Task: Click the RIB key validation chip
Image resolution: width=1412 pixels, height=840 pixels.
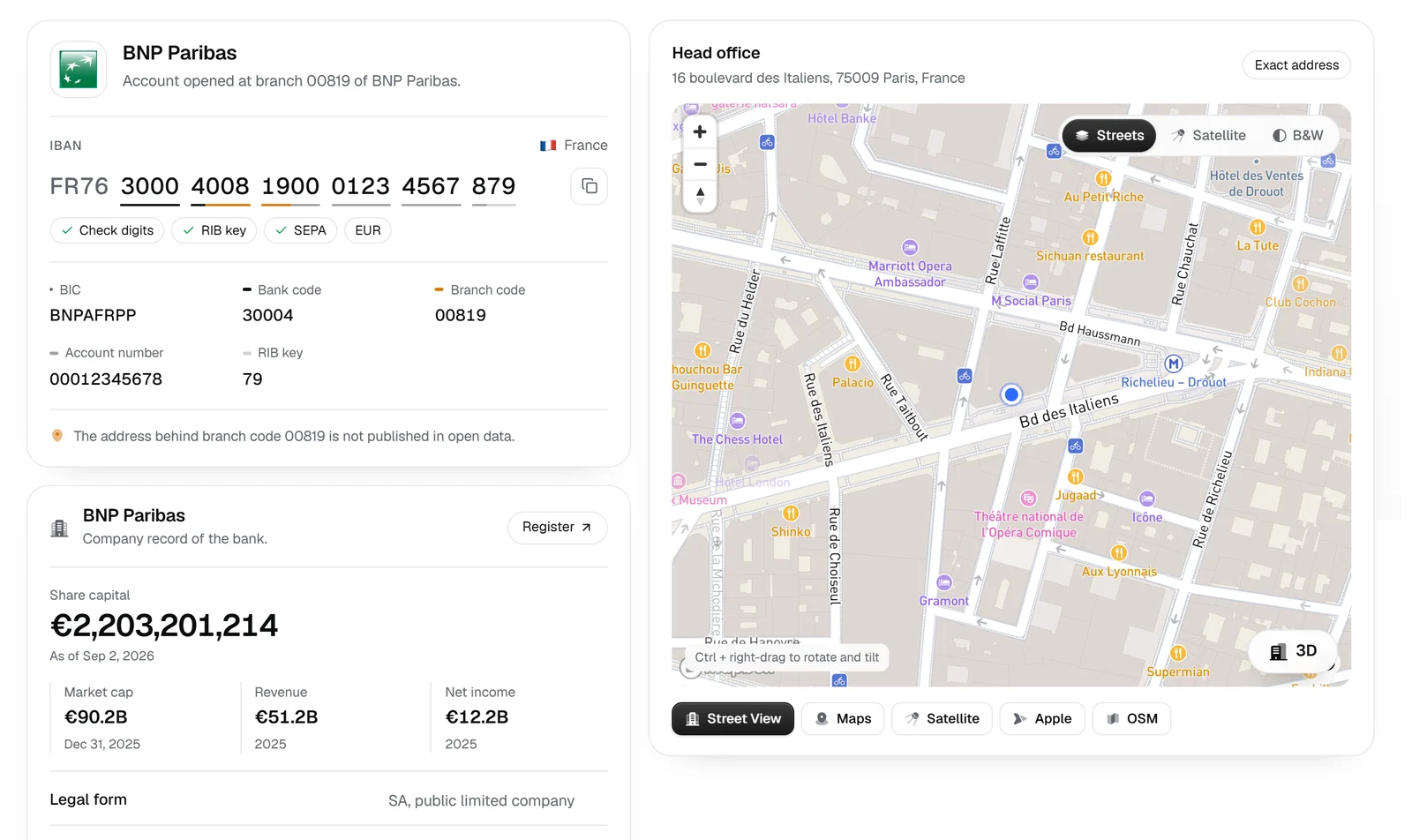Action: [x=214, y=230]
